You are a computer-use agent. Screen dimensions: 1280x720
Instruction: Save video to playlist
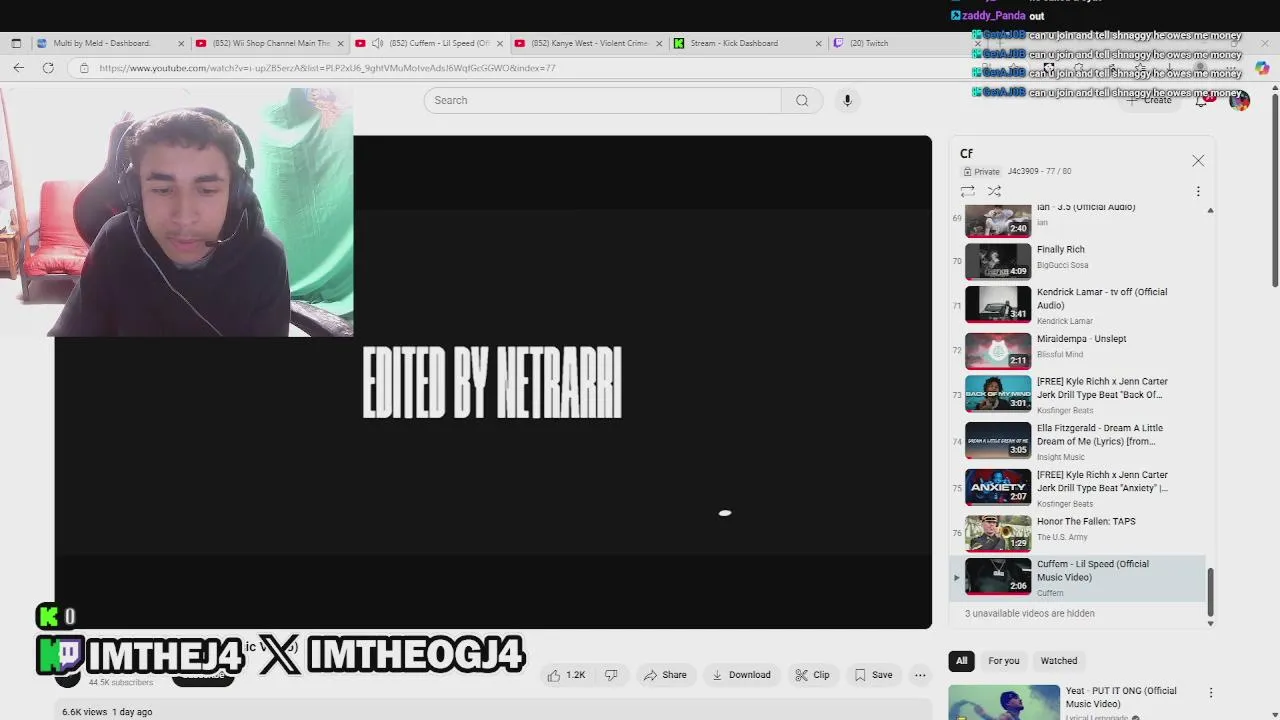(x=873, y=675)
